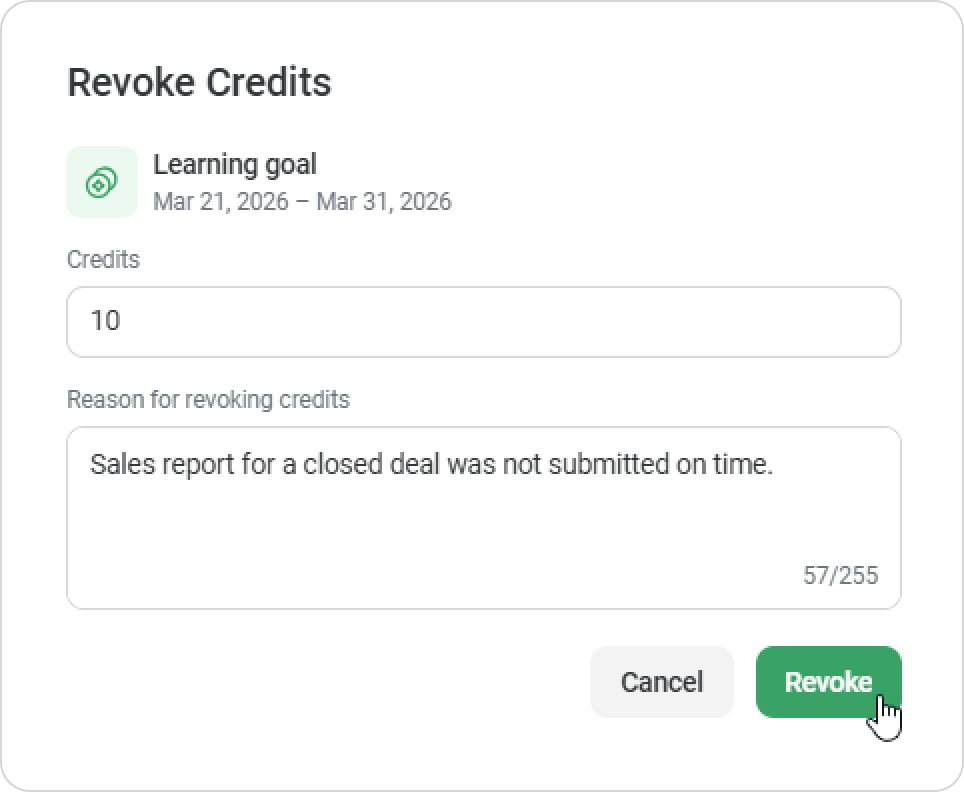964x792 pixels.
Task: Place cursor after 'on time.' in reason
Action: tap(775, 465)
